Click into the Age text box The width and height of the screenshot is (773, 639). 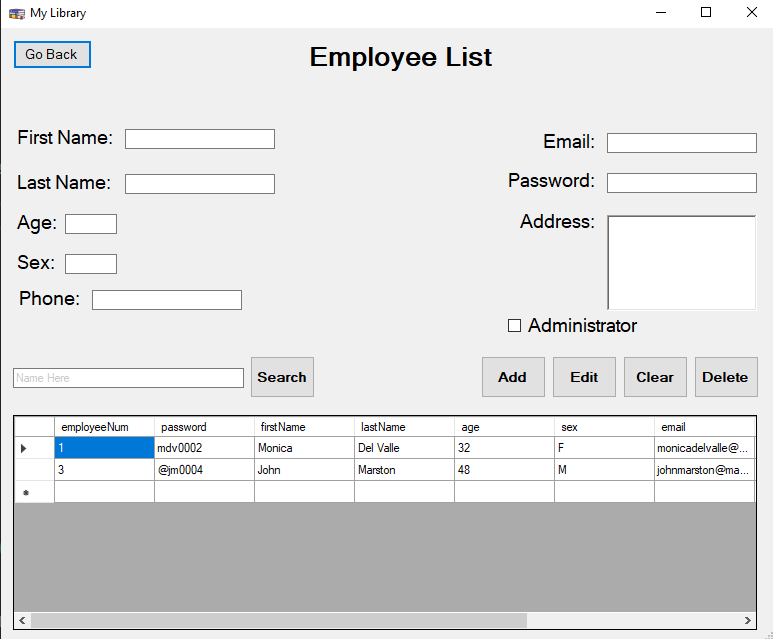tap(91, 224)
